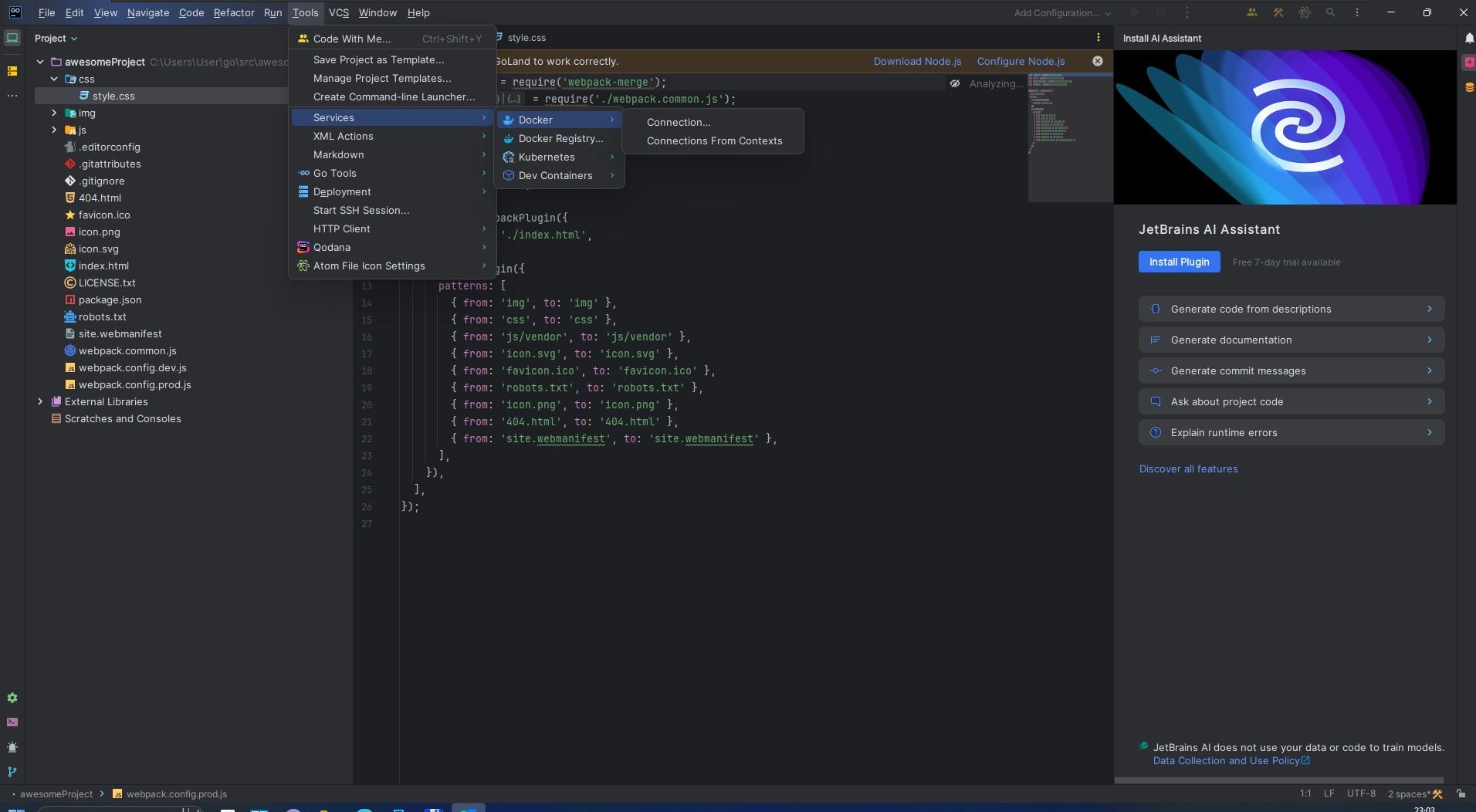
Task: Open the Add Configuration dropdown
Action: pos(1062,12)
